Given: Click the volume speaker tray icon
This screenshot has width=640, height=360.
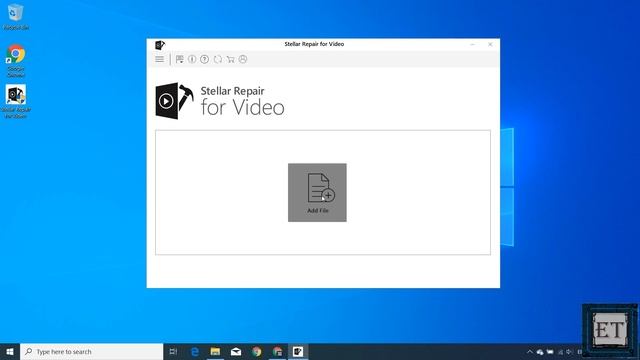Looking at the screenshot, I should pyautogui.click(x=569, y=352).
